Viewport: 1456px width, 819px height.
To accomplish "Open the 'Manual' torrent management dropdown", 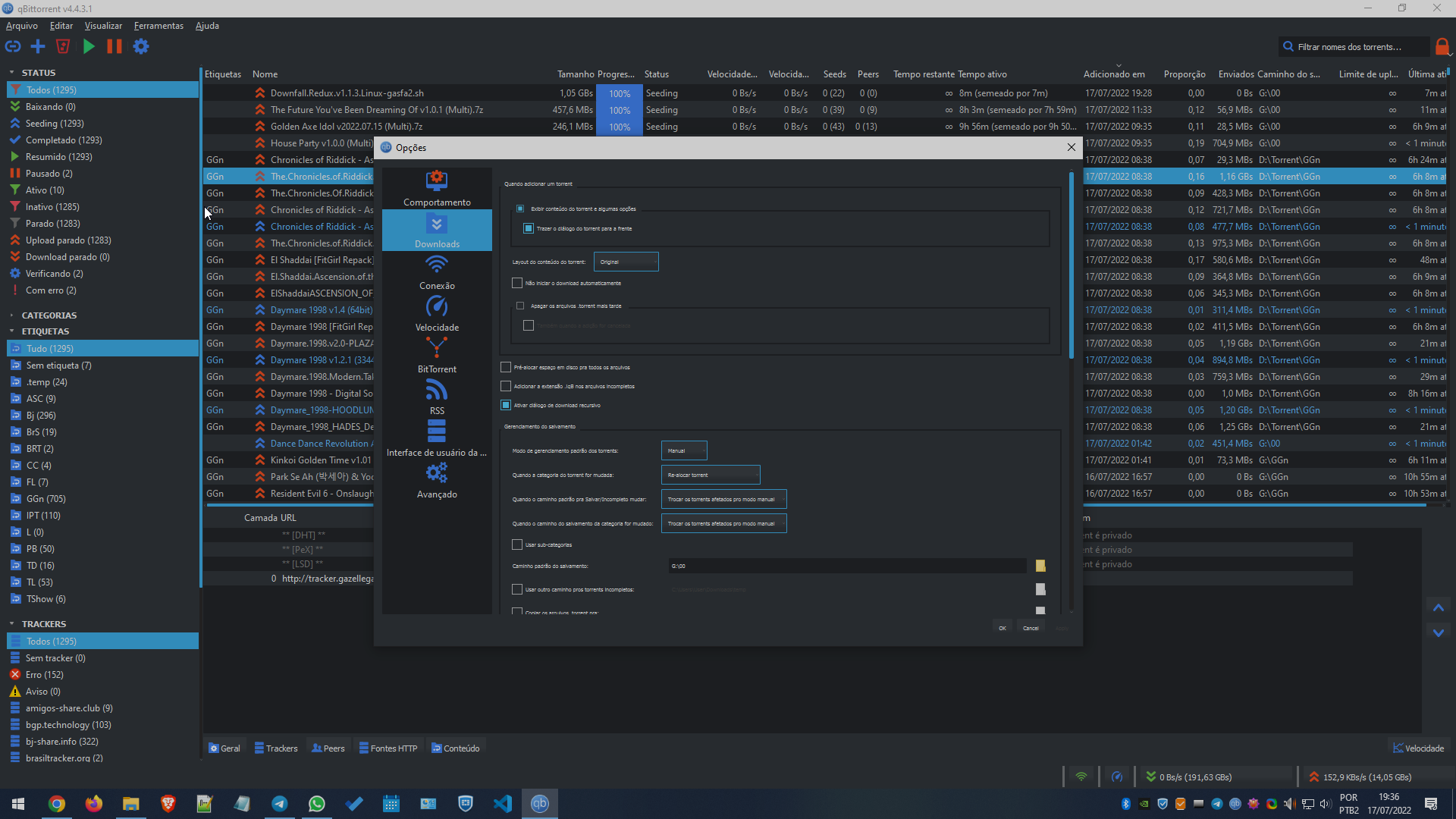I will point(683,450).
